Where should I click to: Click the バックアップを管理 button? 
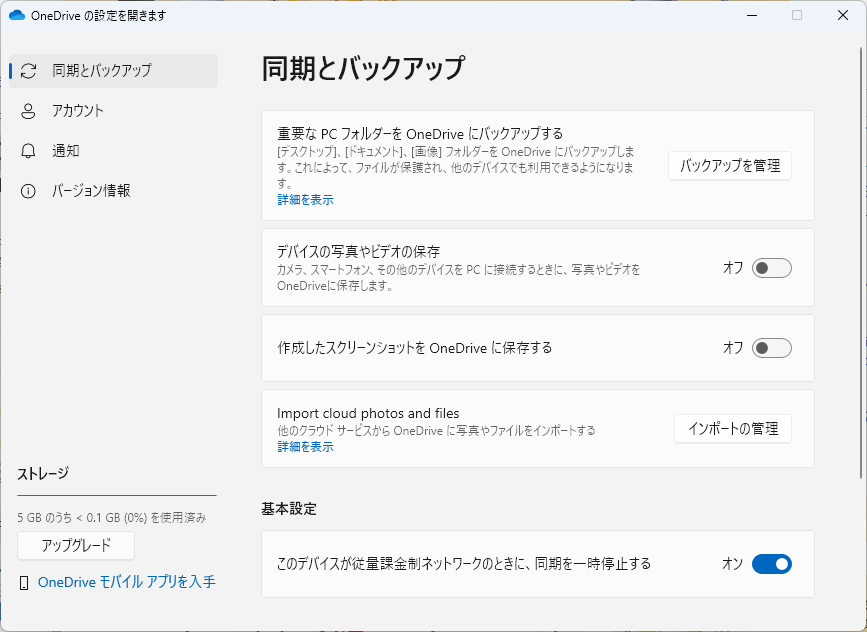730,166
